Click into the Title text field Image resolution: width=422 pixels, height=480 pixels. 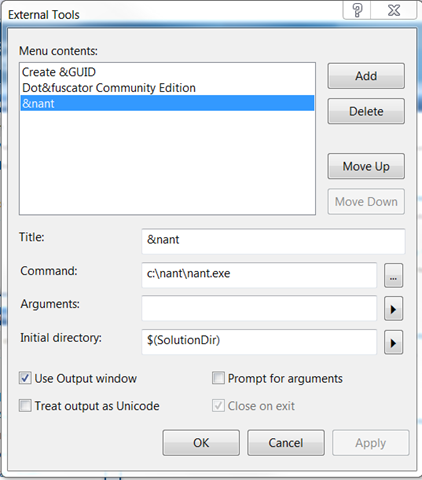273,241
